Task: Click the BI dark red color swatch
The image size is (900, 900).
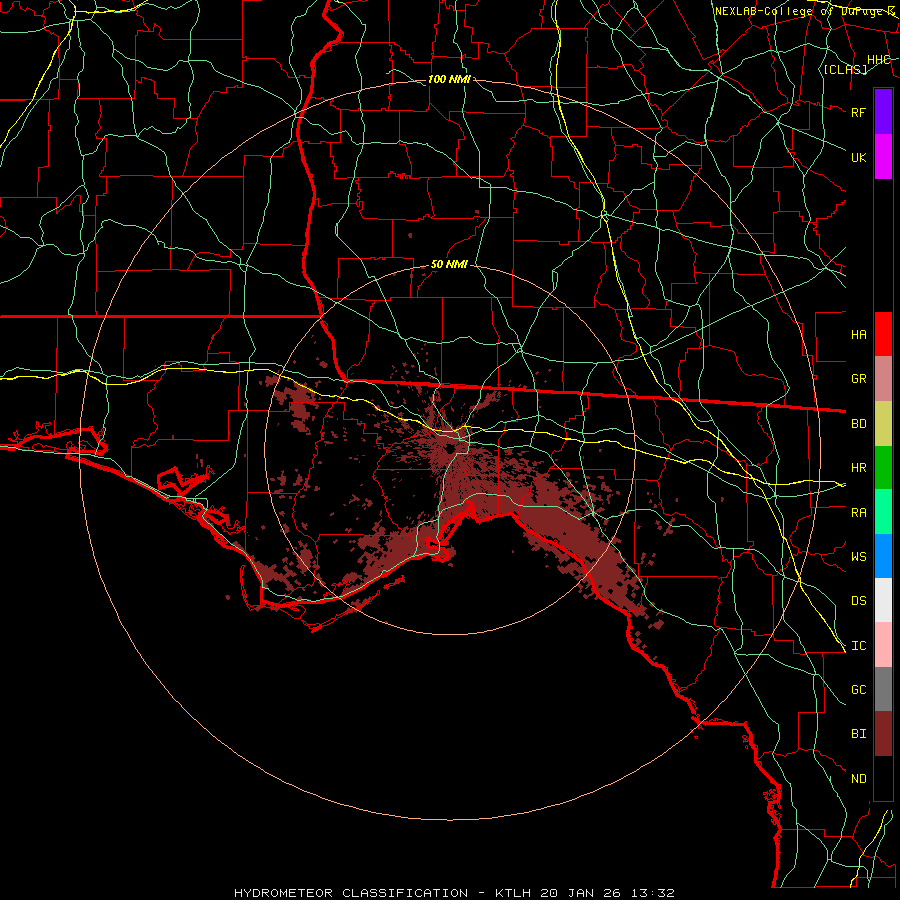Action: (883, 734)
